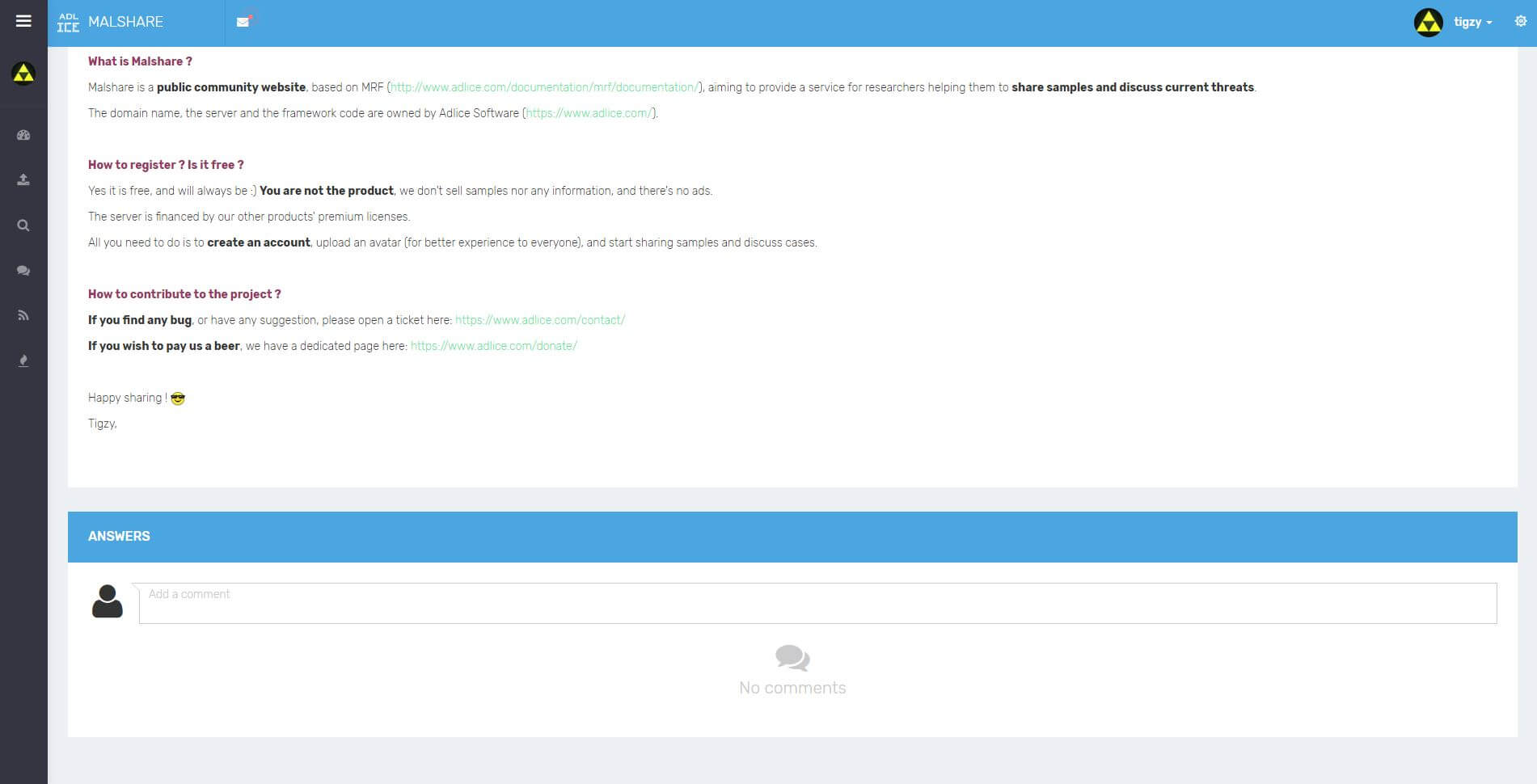Click the search magnifier icon in sidebar

[23, 226]
